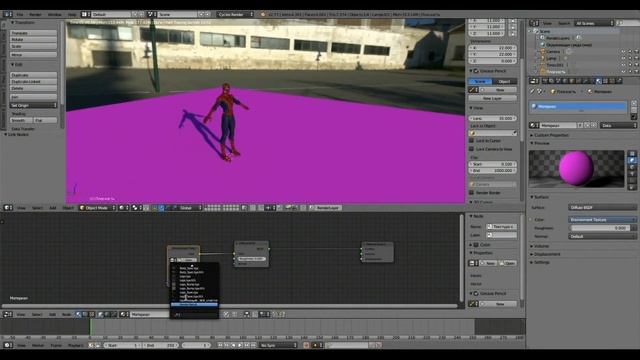640x360 pixels.
Task: Toggle Плоскость visibility eye in outliner
Action: [624, 71]
